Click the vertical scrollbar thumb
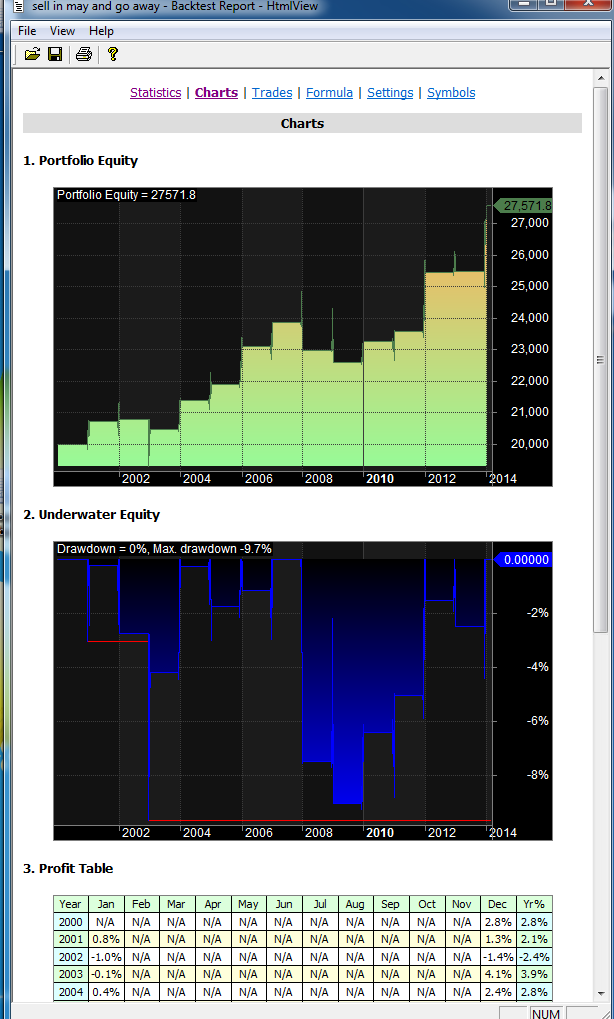 pyautogui.click(x=600, y=359)
